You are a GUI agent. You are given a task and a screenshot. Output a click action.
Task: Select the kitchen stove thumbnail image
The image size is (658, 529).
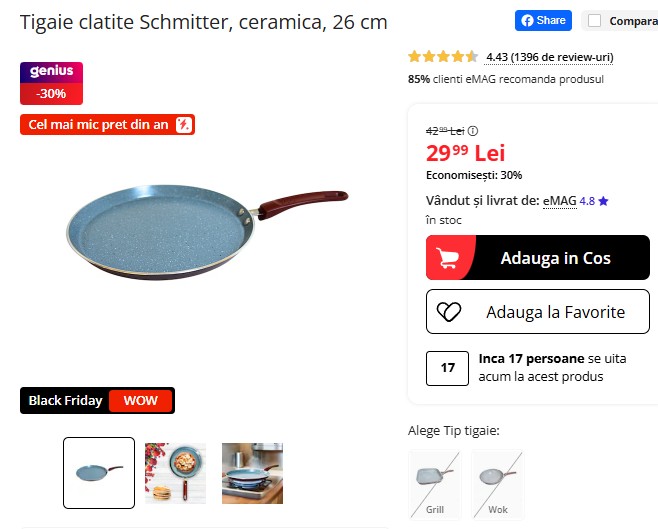pos(252,473)
